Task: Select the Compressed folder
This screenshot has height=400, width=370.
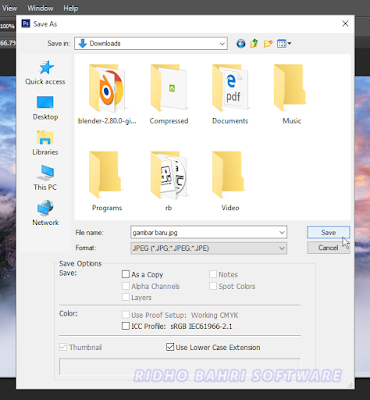Action: tap(169, 94)
